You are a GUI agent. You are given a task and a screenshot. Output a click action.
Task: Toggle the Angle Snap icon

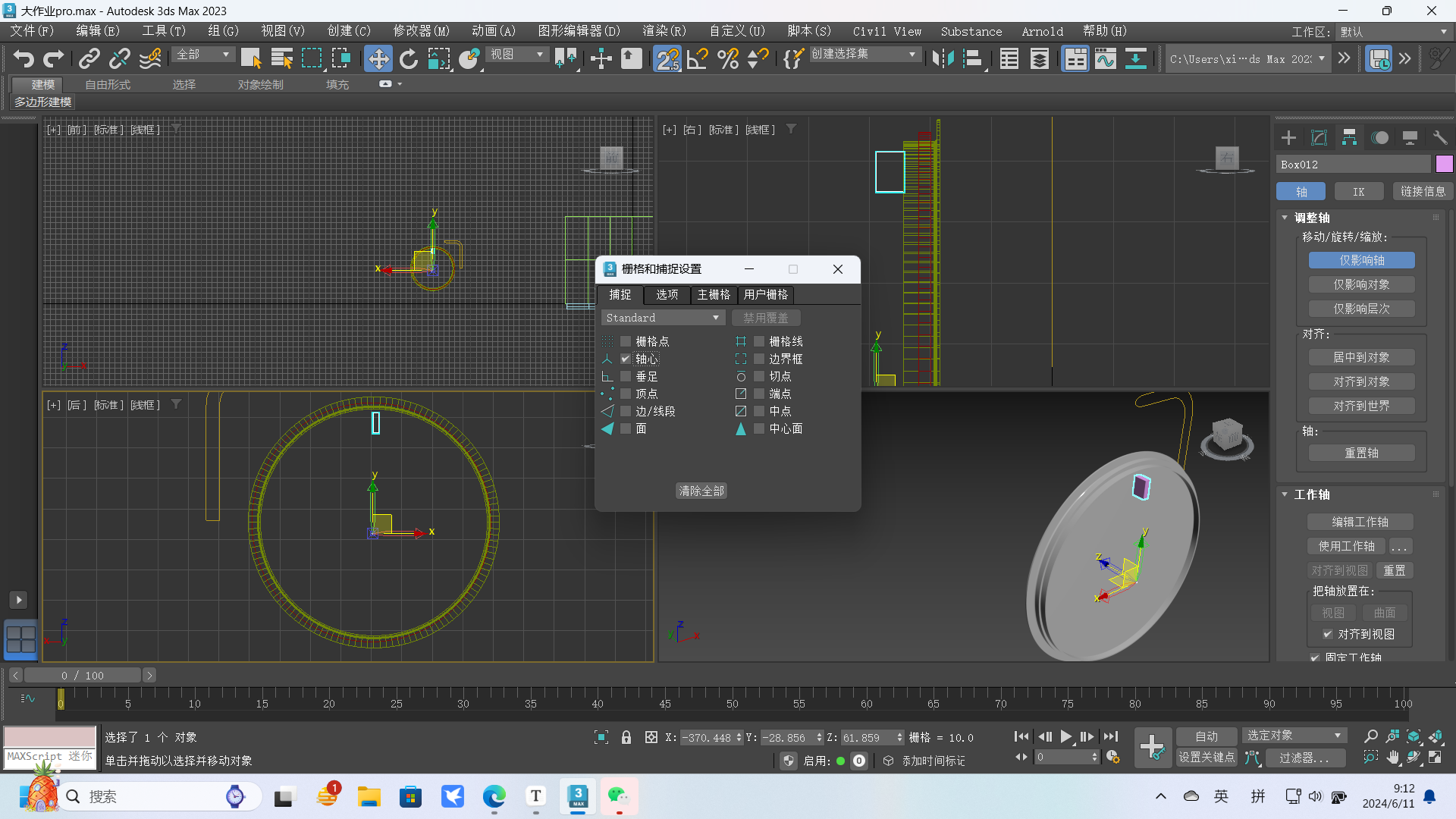tap(697, 58)
